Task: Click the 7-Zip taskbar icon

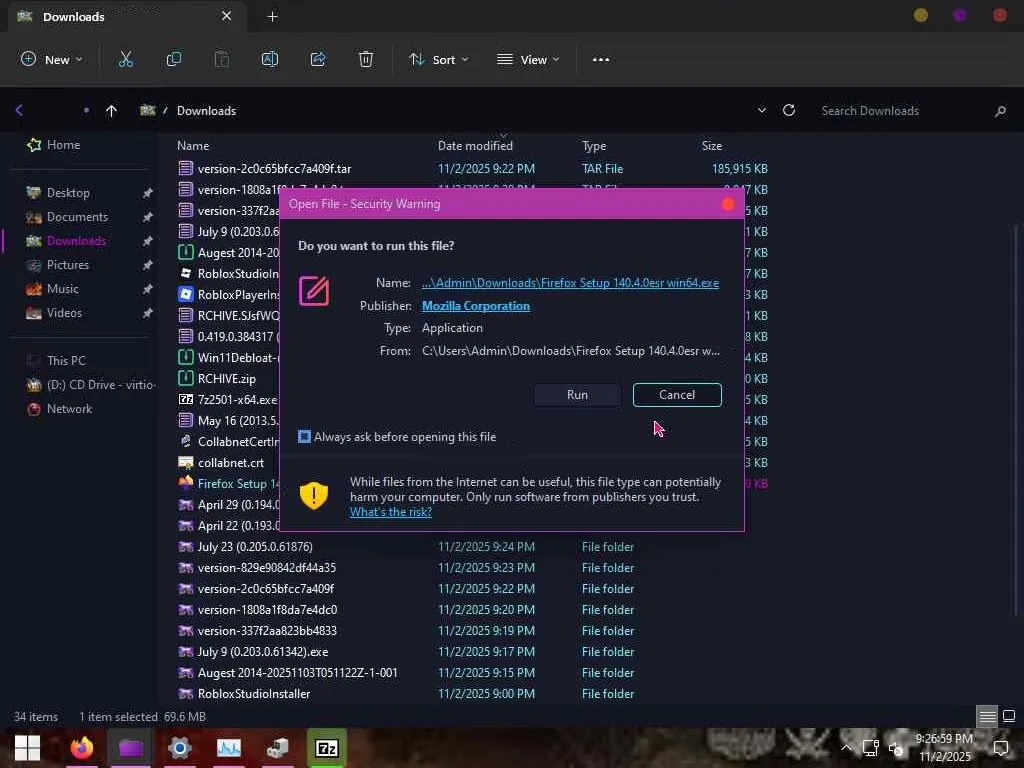Action: (327, 748)
